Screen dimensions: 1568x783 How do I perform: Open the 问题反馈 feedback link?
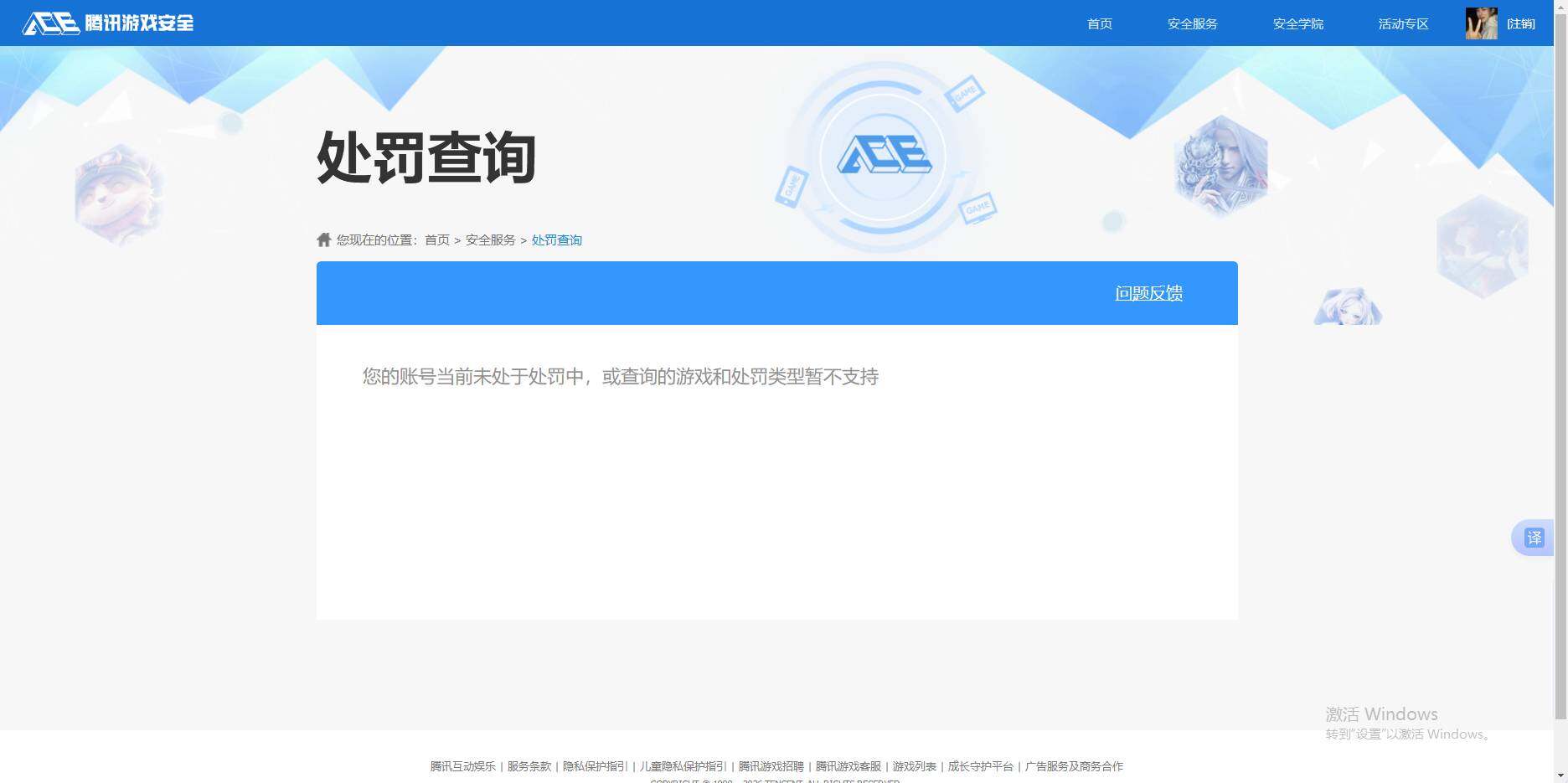pos(1148,293)
